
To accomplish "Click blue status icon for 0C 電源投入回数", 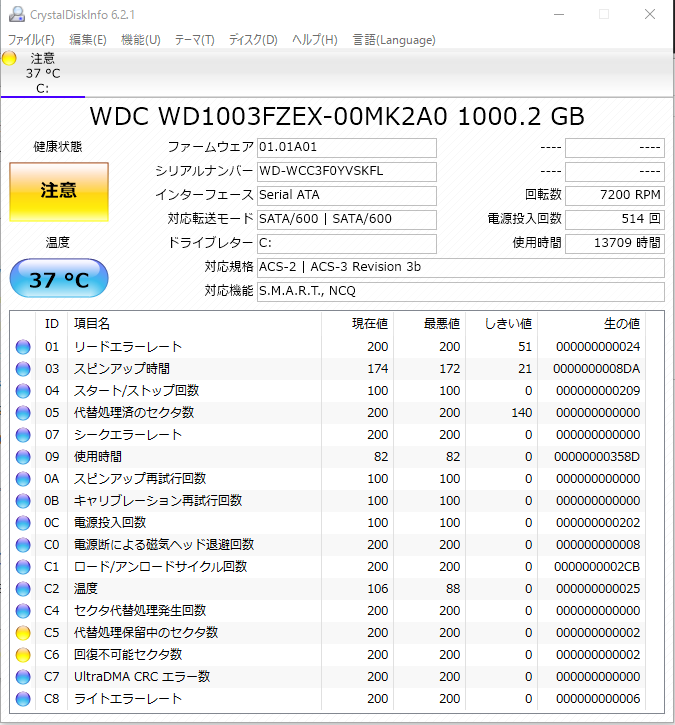I will pos(23,523).
